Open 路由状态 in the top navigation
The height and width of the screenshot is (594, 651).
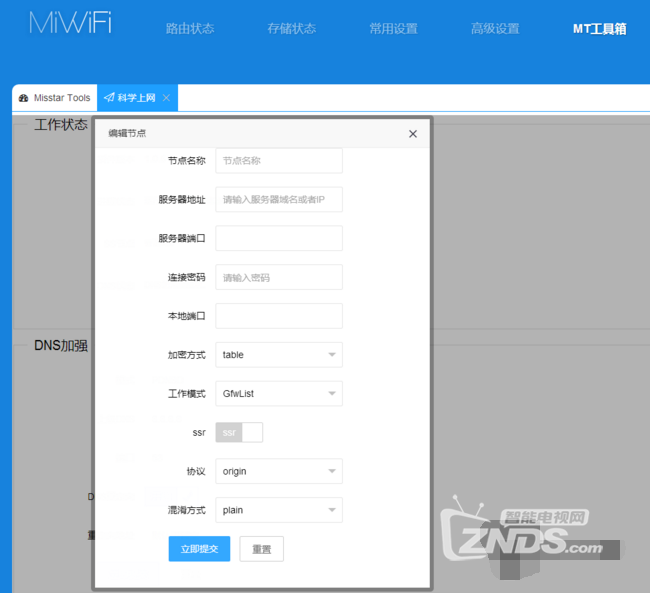(190, 29)
